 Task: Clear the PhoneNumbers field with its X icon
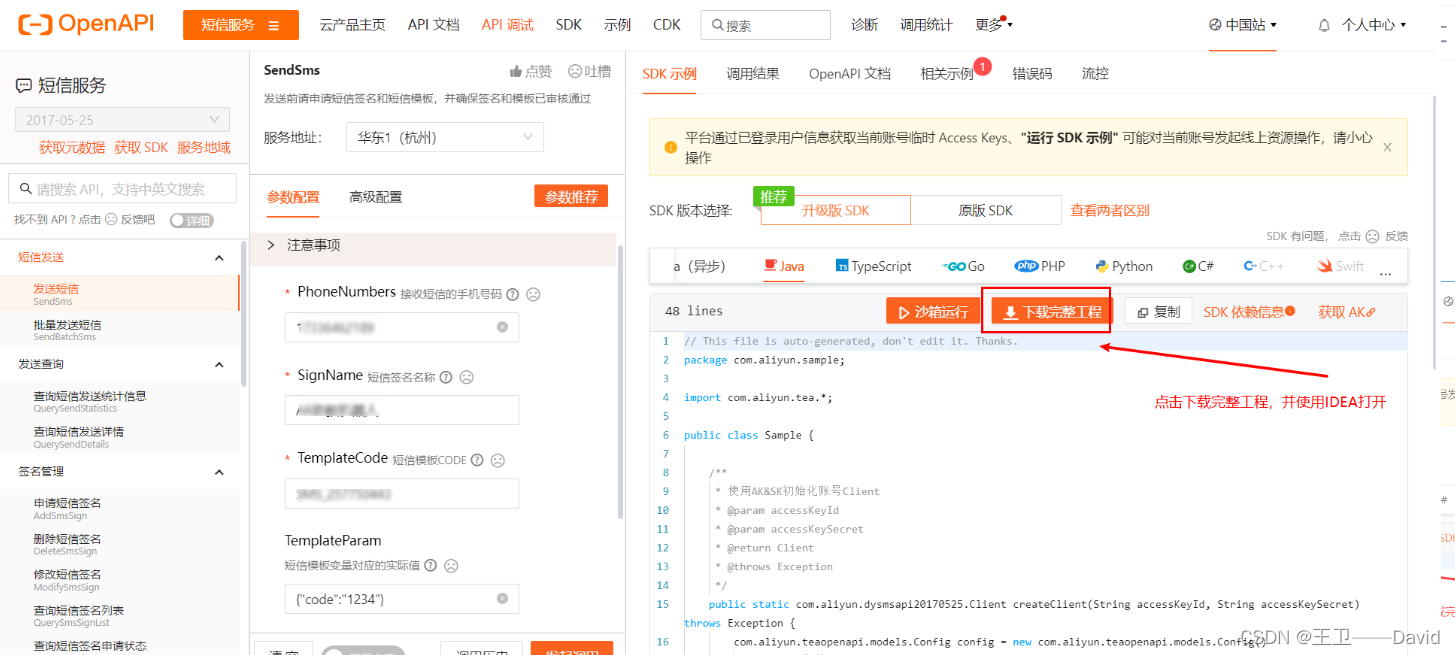502,327
